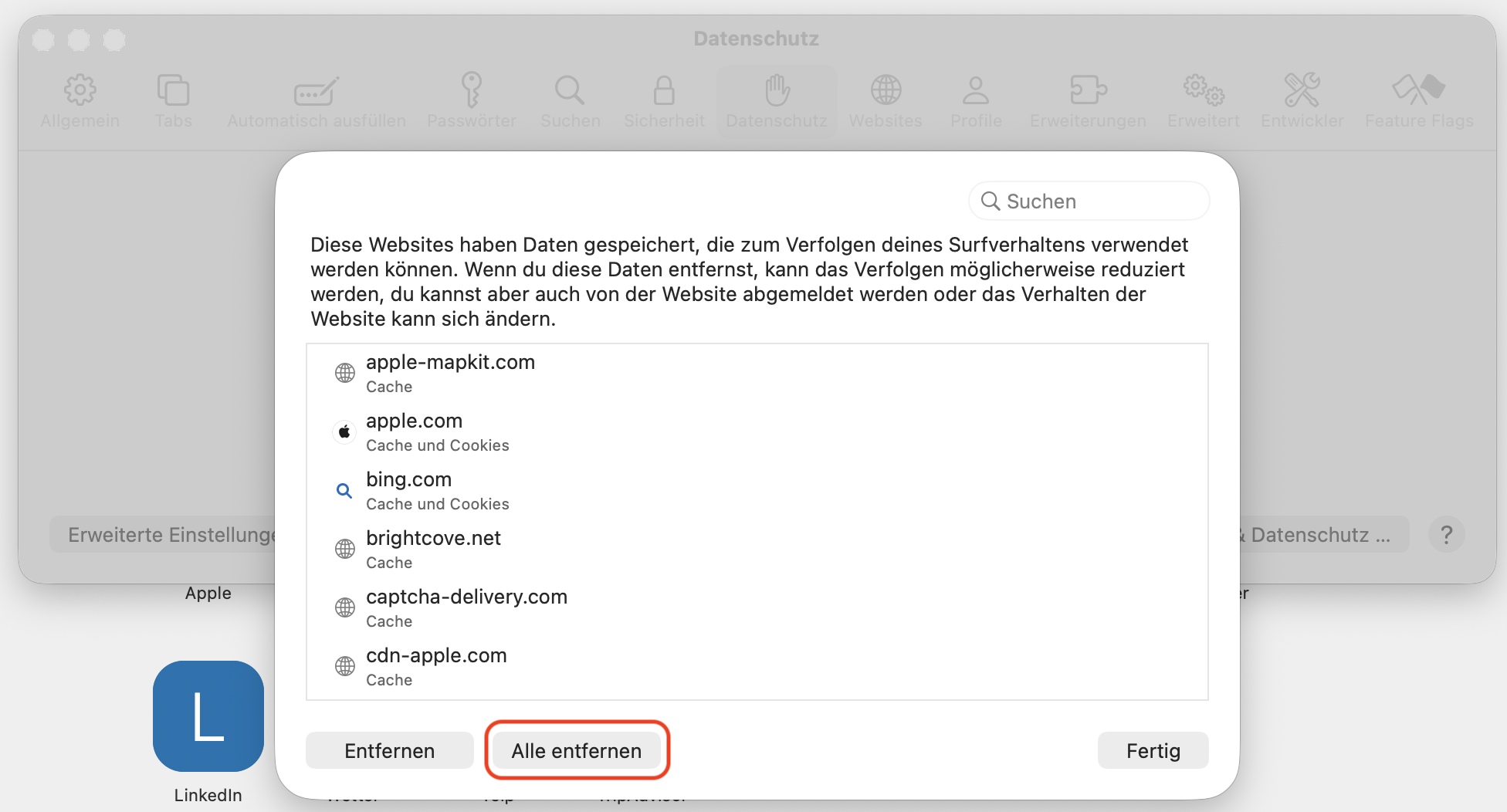
Task: Open Automatisch ausfüllen settings
Action: tap(317, 101)
